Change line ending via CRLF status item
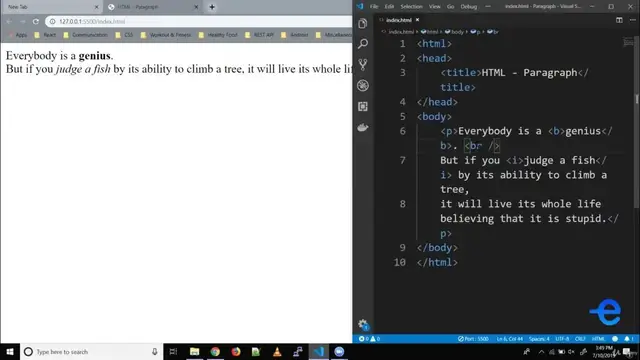The width and height of the screenshot is (640, 360). [x=580, y=339]
